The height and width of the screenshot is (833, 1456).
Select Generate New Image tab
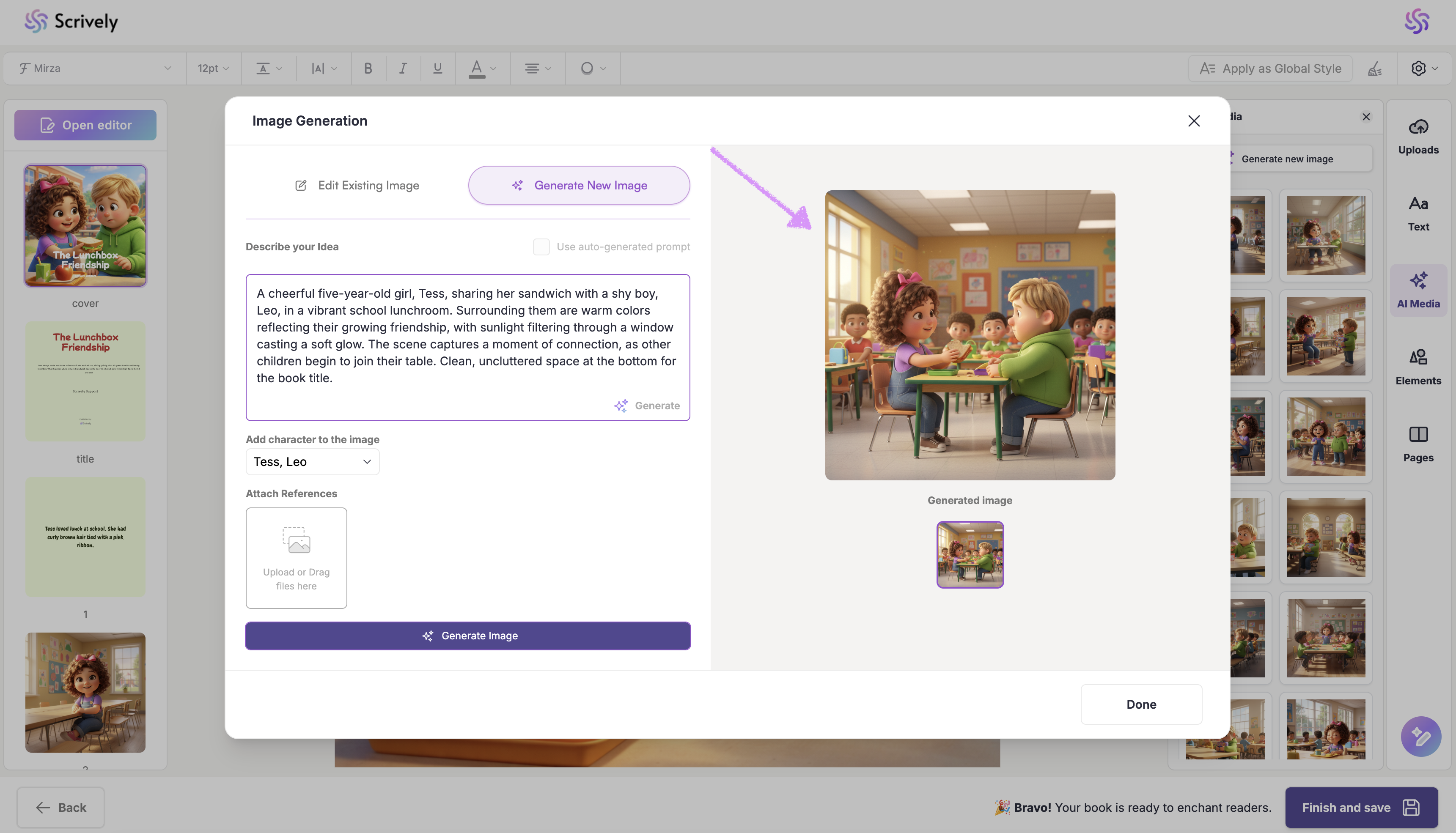pyautogui.click(x=579, y=185)
